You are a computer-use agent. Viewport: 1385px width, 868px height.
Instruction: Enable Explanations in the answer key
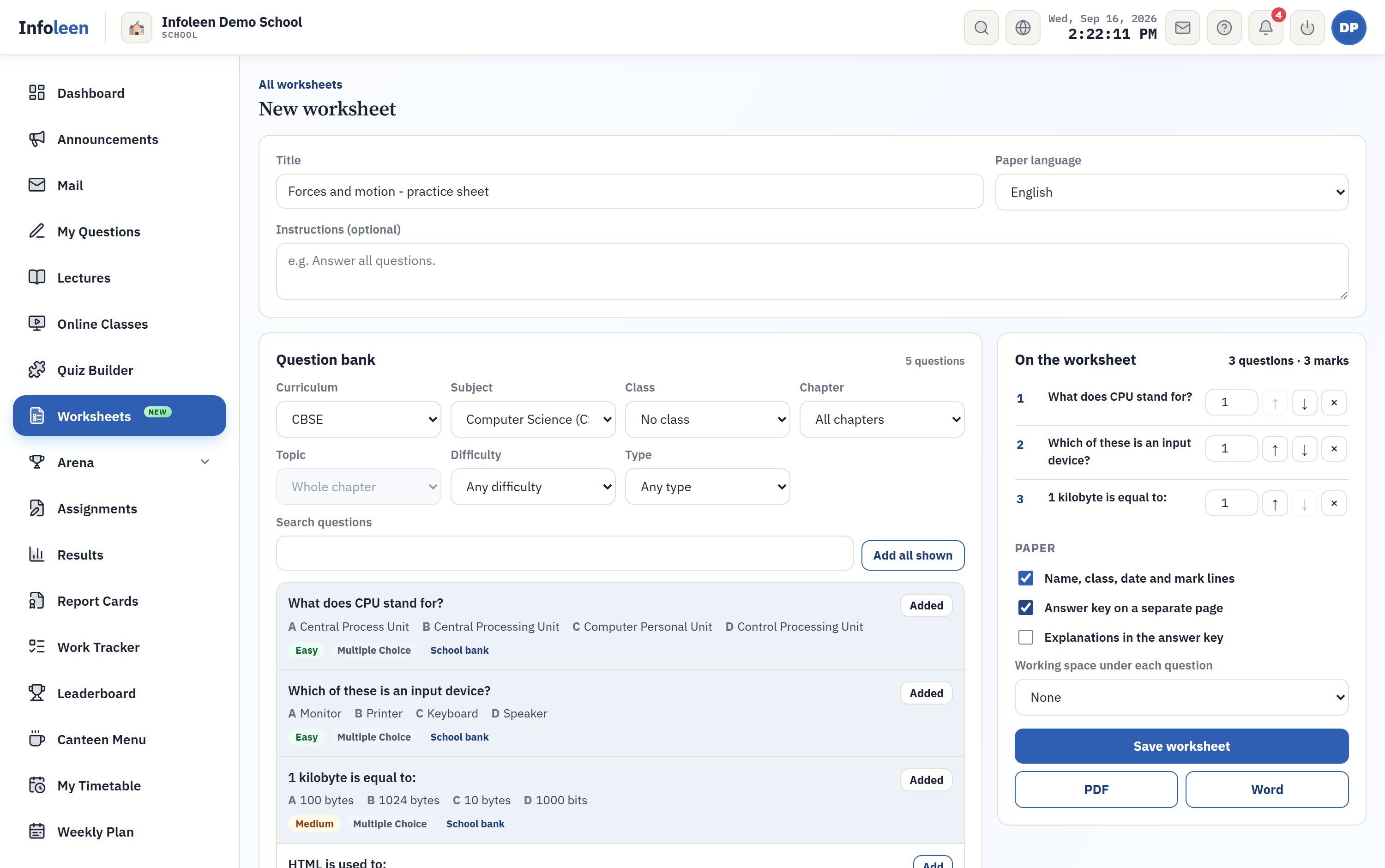coord(1026,637)
